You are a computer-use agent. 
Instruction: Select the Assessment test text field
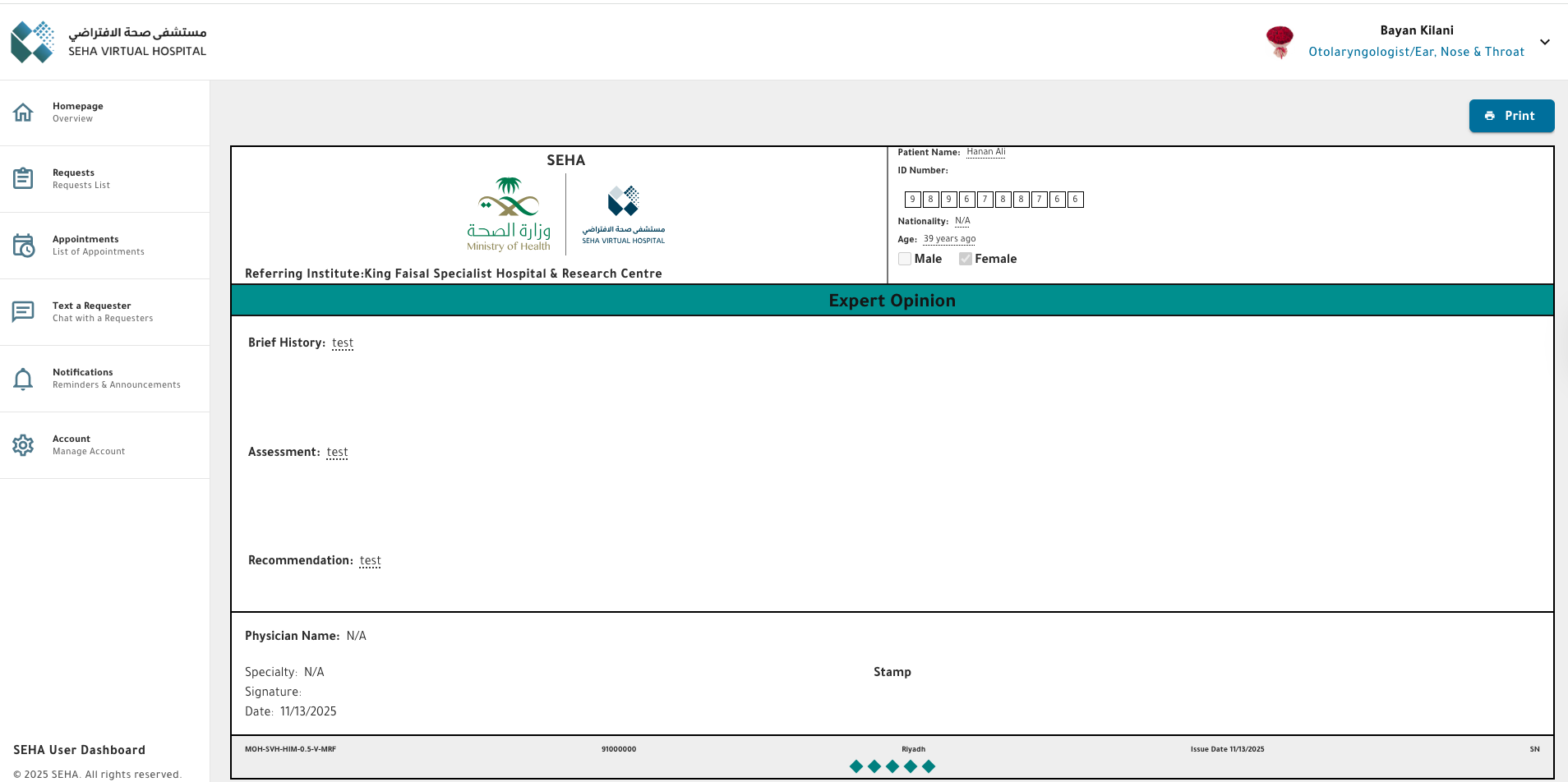(337, 452)
